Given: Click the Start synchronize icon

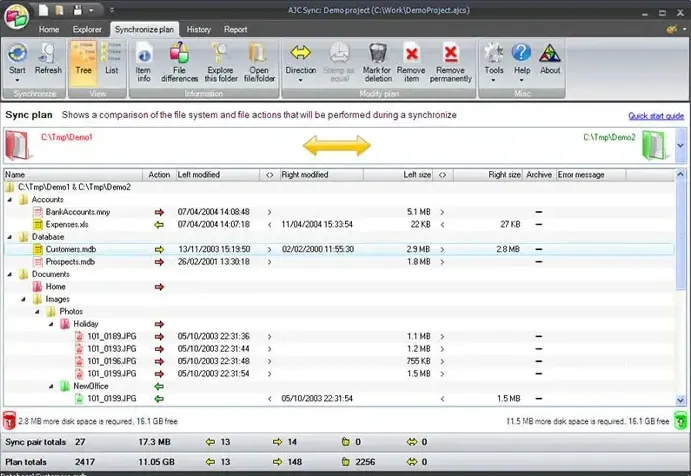Looking at the screenshot, I should tap(17, 54).
